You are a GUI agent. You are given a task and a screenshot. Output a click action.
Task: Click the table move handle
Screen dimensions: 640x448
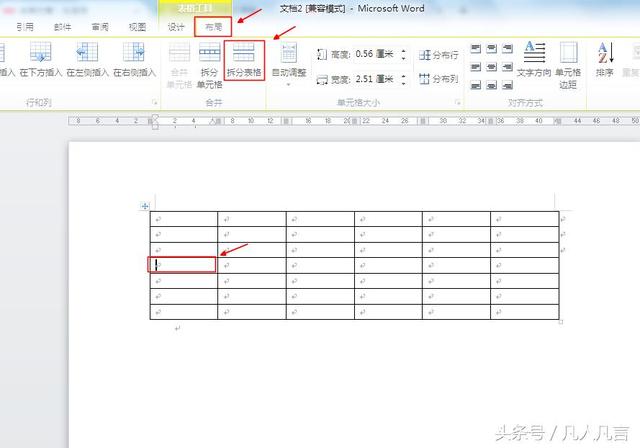145,206
